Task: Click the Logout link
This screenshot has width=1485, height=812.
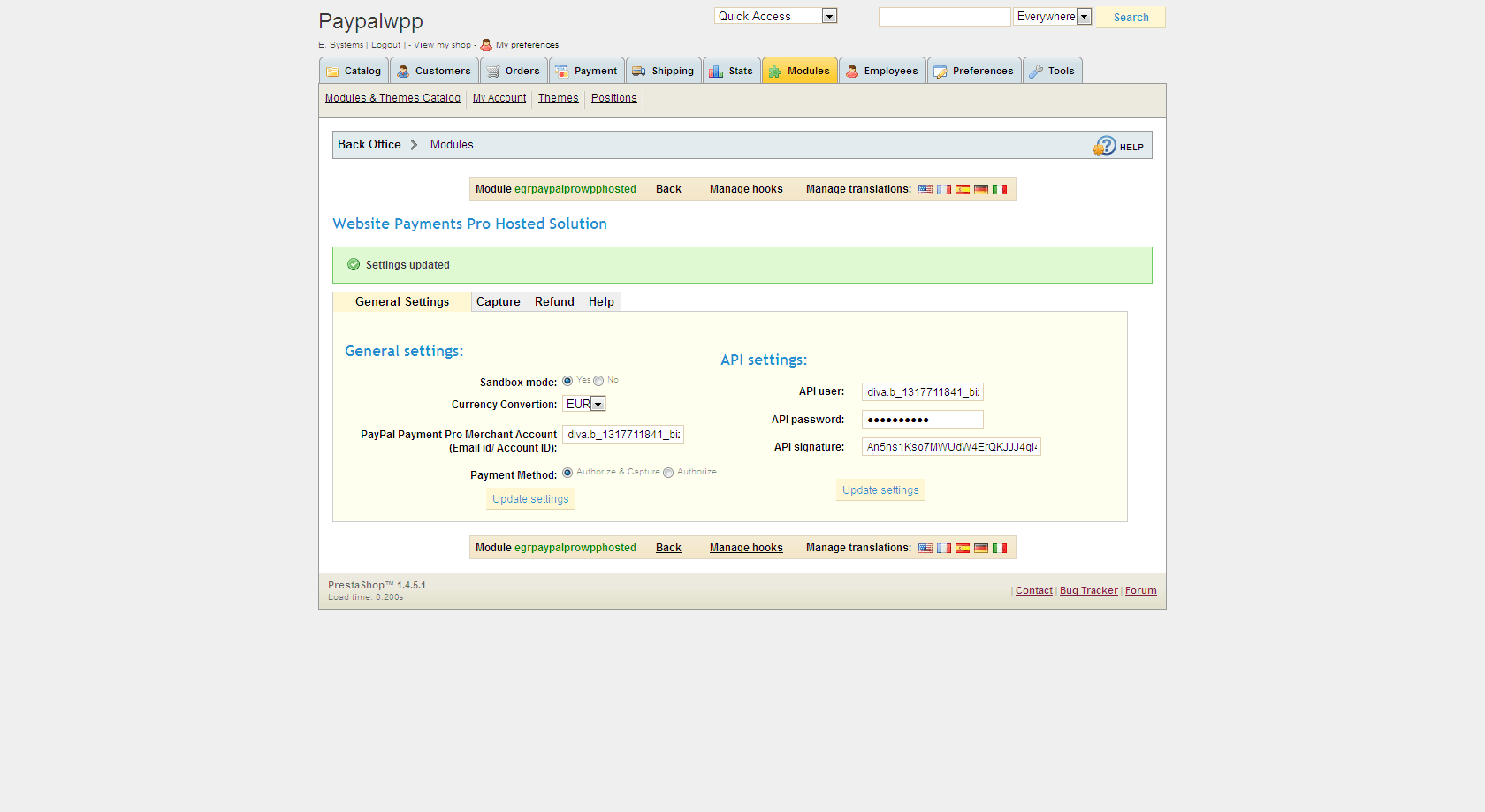Action: [x=385, y=45]
